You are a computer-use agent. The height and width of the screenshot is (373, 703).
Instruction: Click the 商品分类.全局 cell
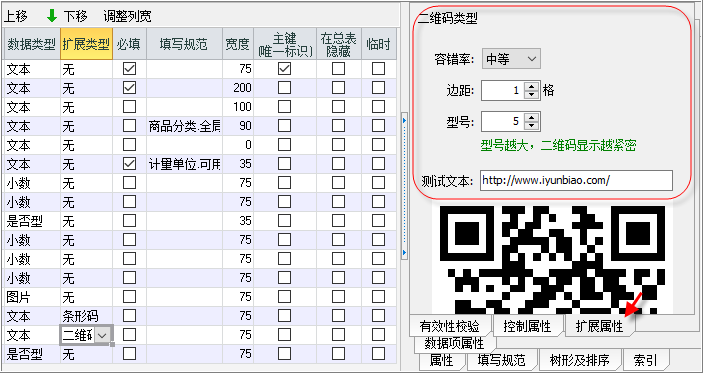point(184,126)
